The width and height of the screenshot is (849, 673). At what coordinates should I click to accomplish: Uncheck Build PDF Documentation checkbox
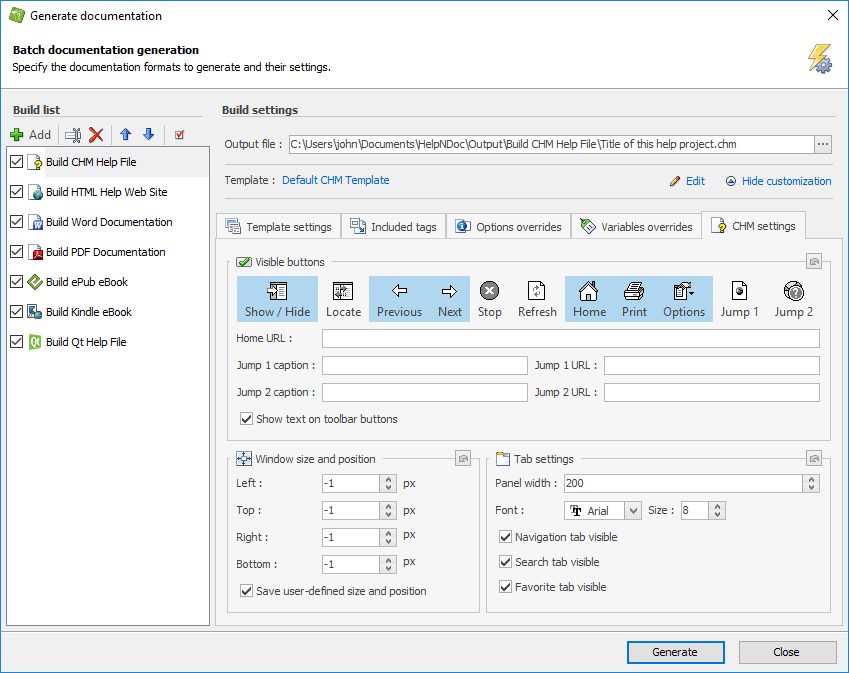pos(15,252)
